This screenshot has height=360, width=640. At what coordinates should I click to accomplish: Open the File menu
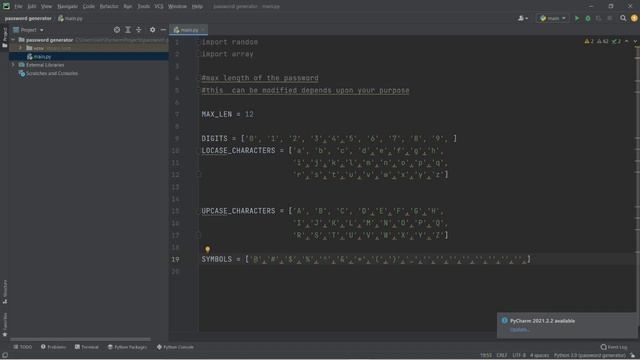[x=18, y=7]
